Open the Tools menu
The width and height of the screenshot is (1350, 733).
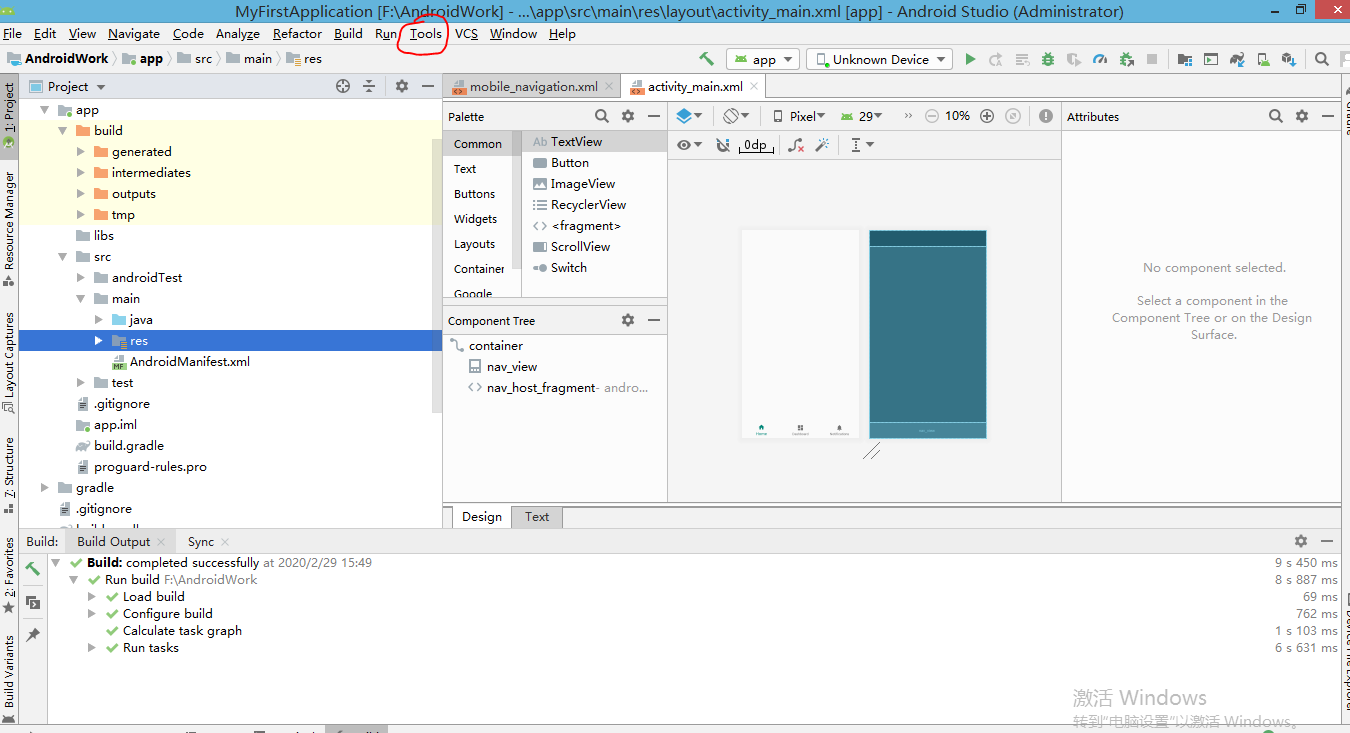(425, 33)
